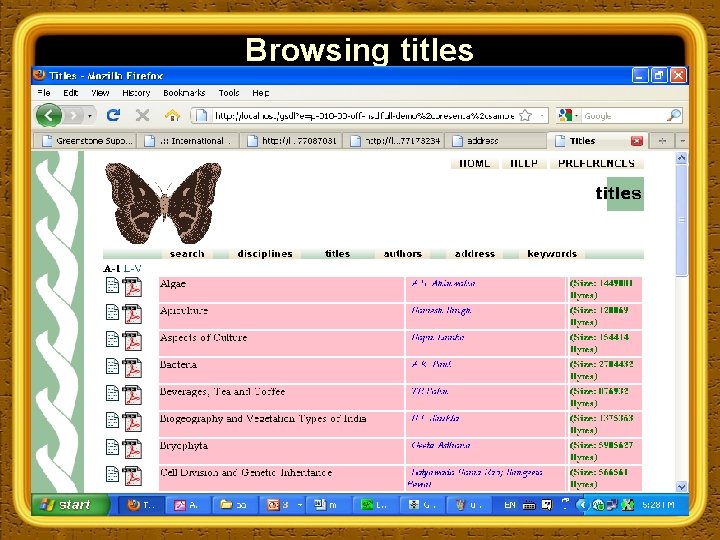Click inside the URL address field
Viewport: 720px width, 540px height.
pos(364,116)
